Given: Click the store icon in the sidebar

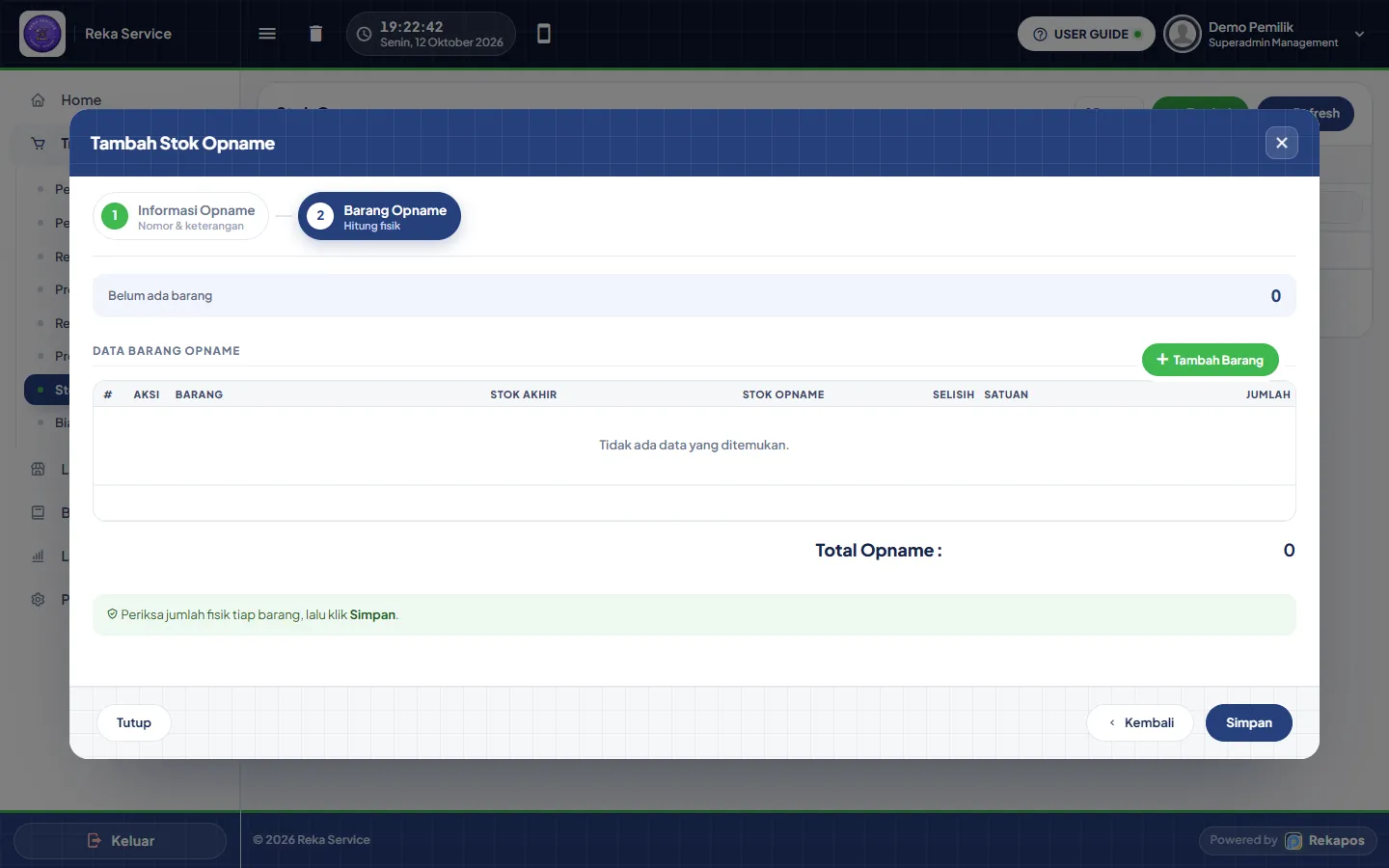Looking at the screenshot, I should coord(39,470).
